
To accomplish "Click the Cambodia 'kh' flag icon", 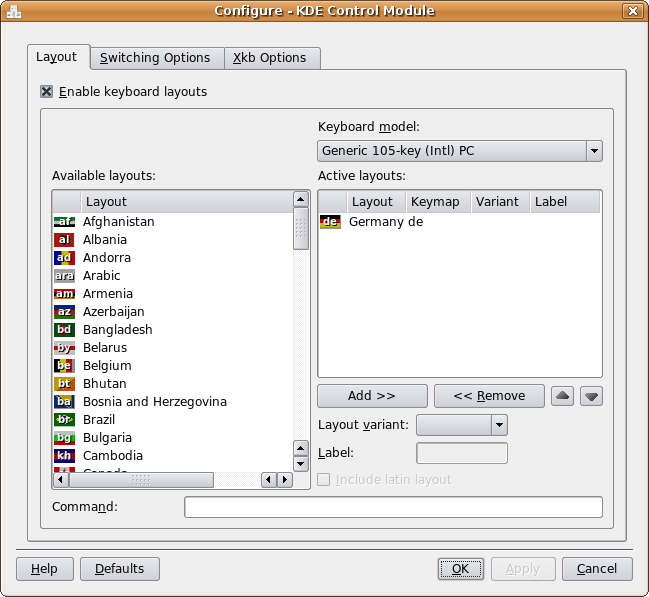I will tap(64, 456).
